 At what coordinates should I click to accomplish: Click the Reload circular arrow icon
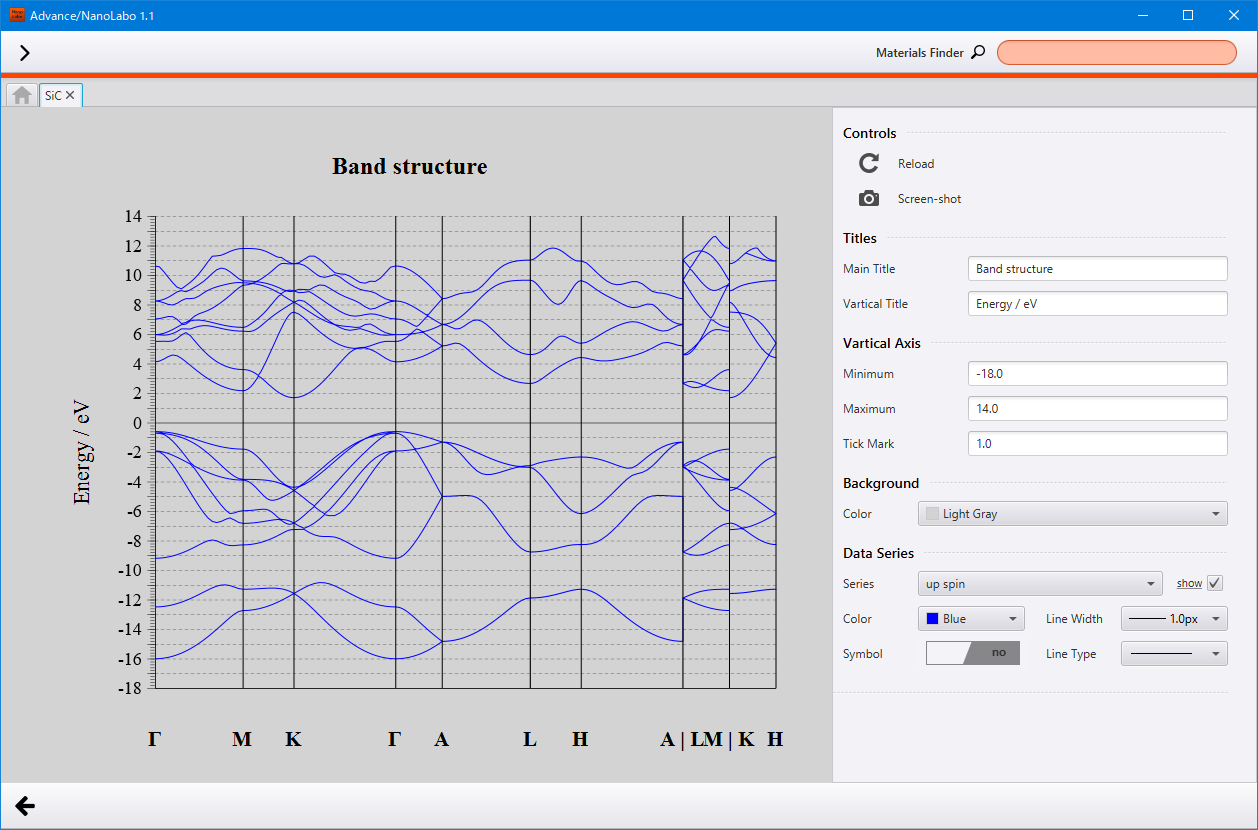pos(869,163)
